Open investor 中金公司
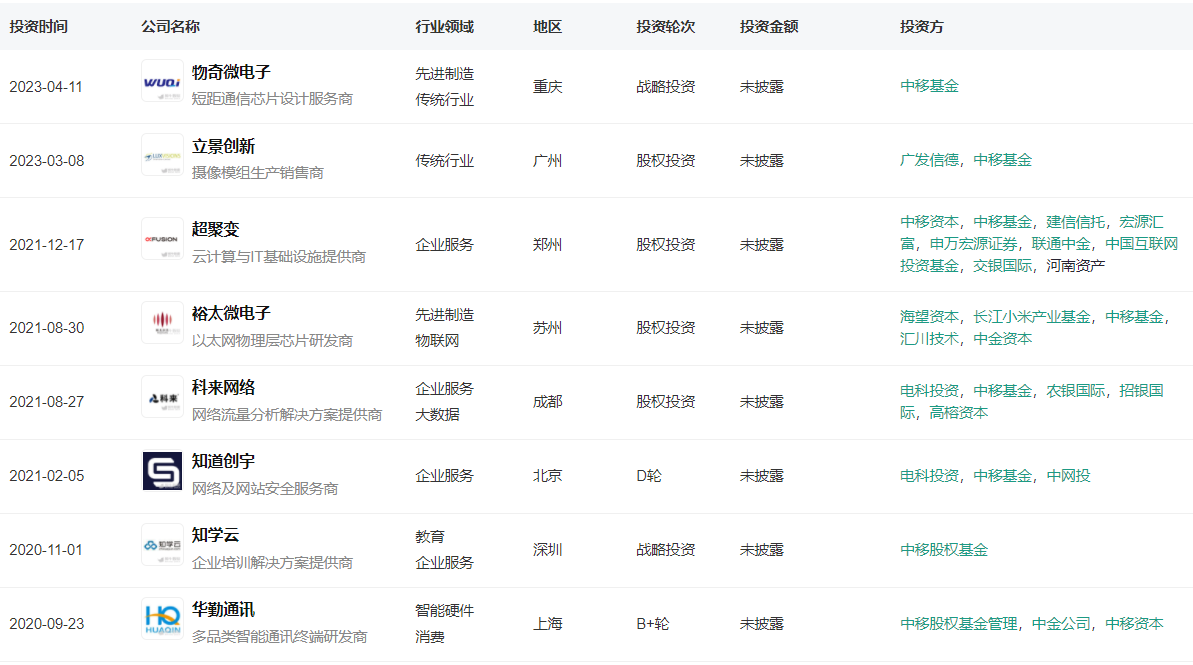The image size is (1193, 665). pos(1061,624)
